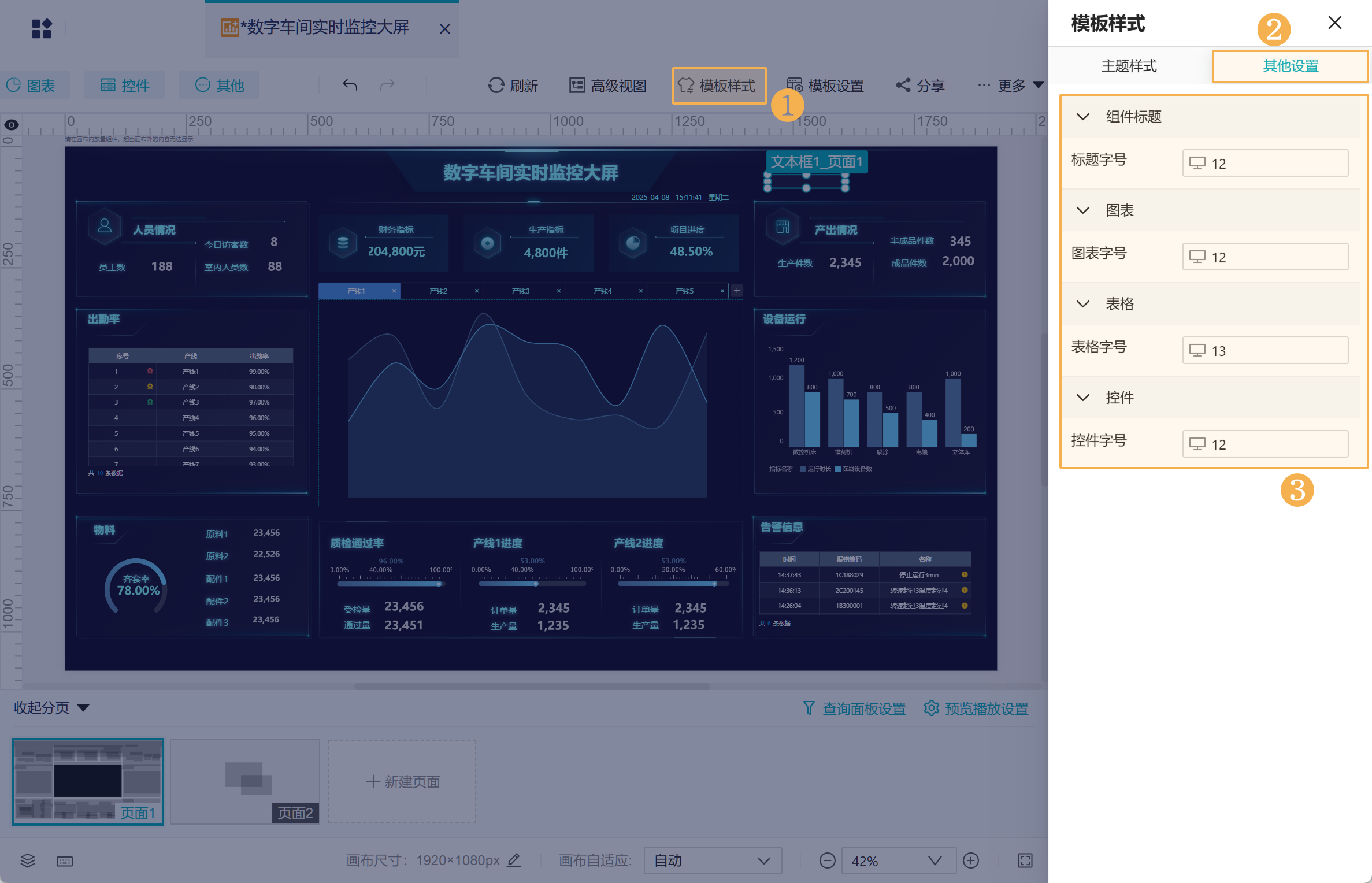Open the layers icon in status bar

pyautogui.click(x=28, y=861)
